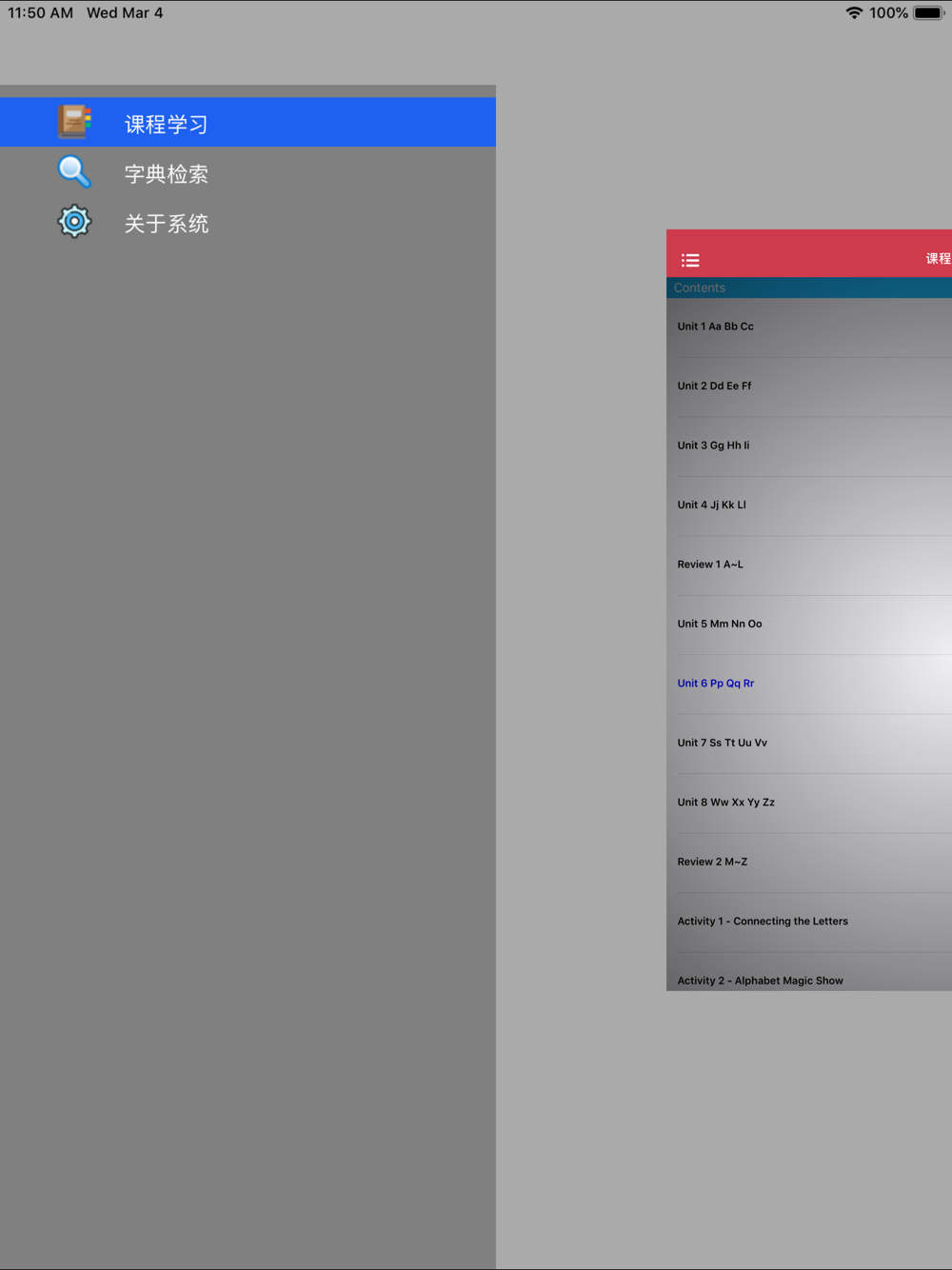This screenshot has width=952, height=1270.
Task: Tap the 课程 title in red header
Action: tap(939, 259)
